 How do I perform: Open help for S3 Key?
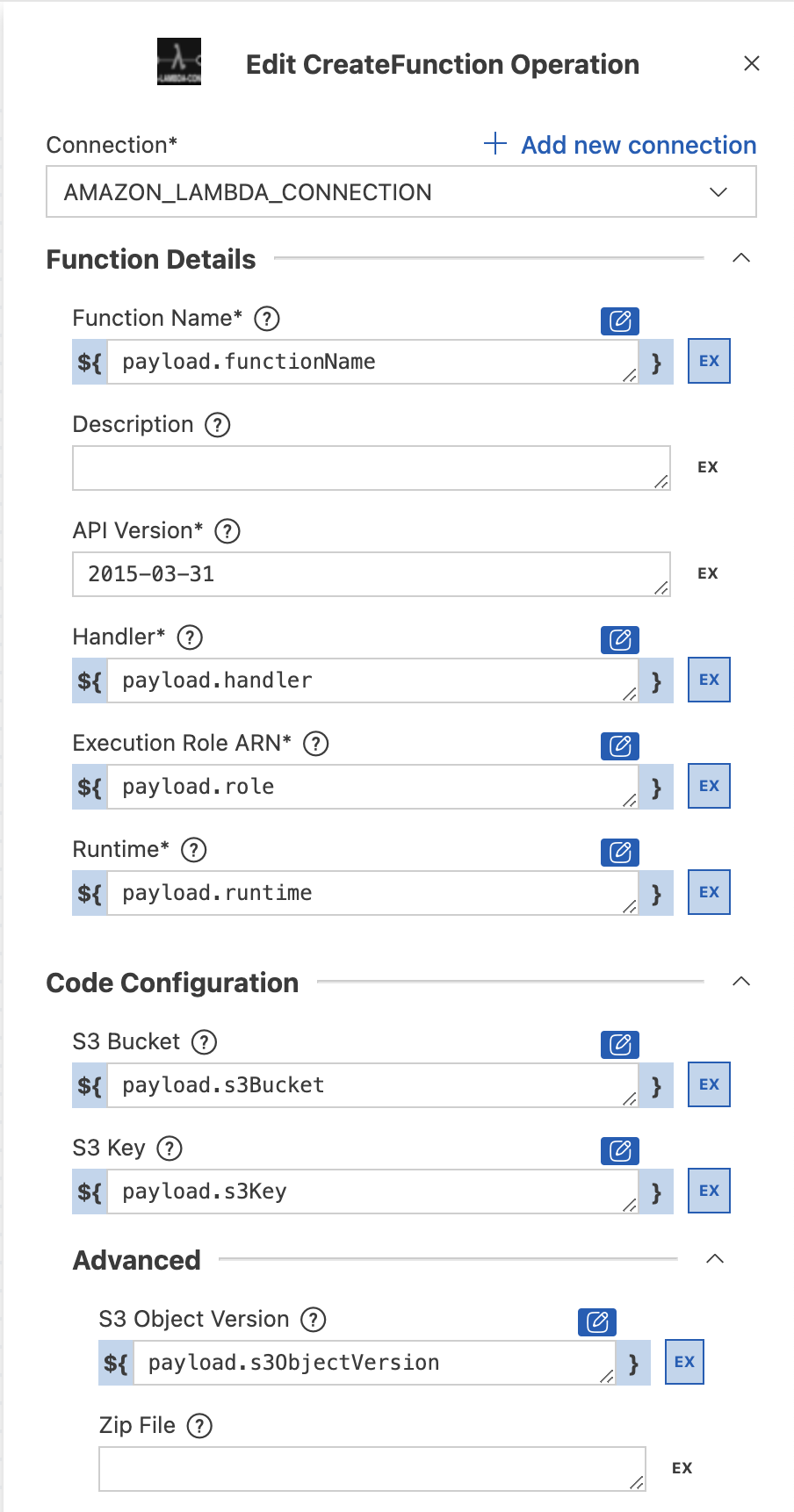(170, 1148)
